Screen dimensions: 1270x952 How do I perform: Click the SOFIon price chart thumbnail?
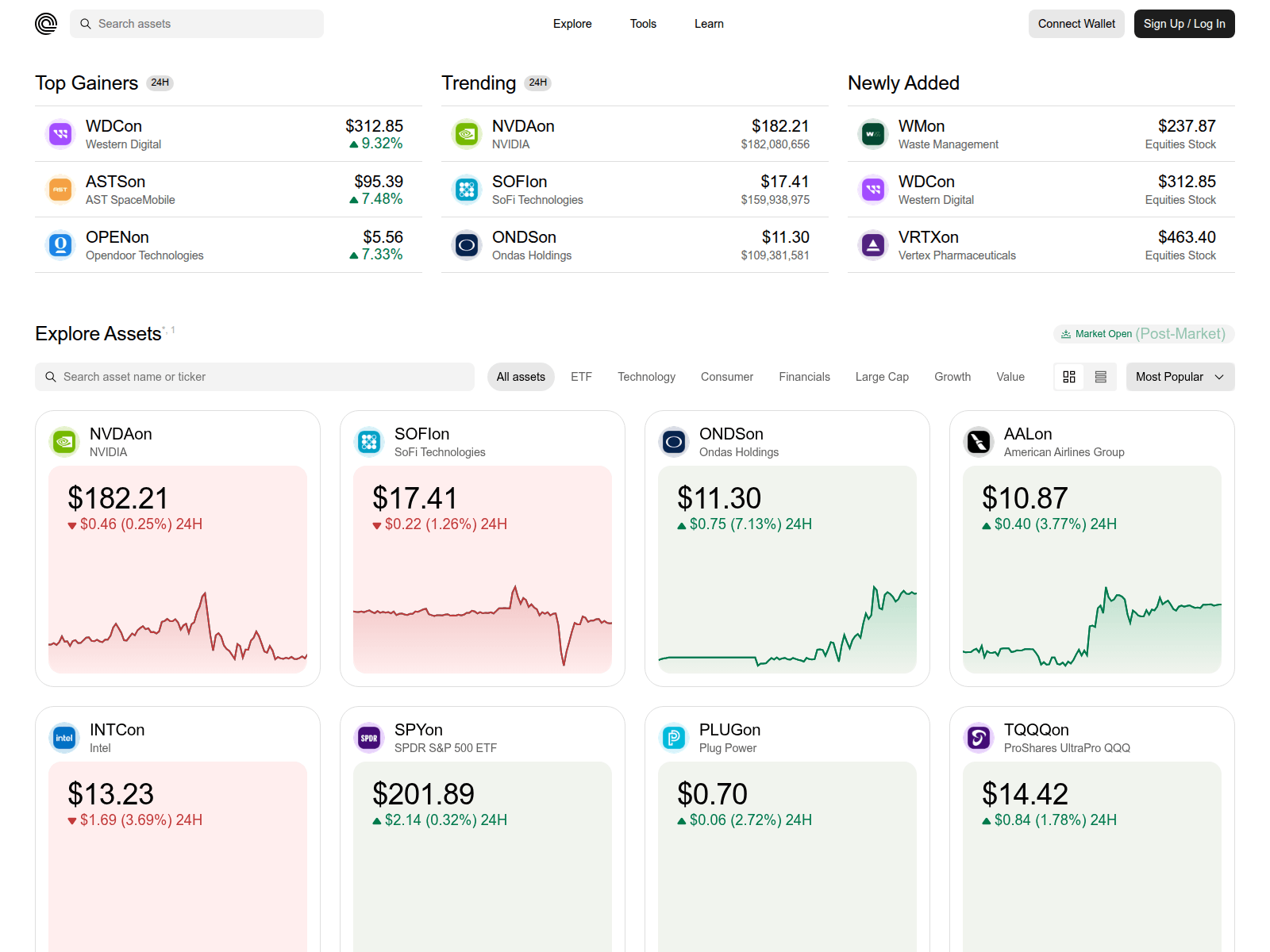(483, 627)
